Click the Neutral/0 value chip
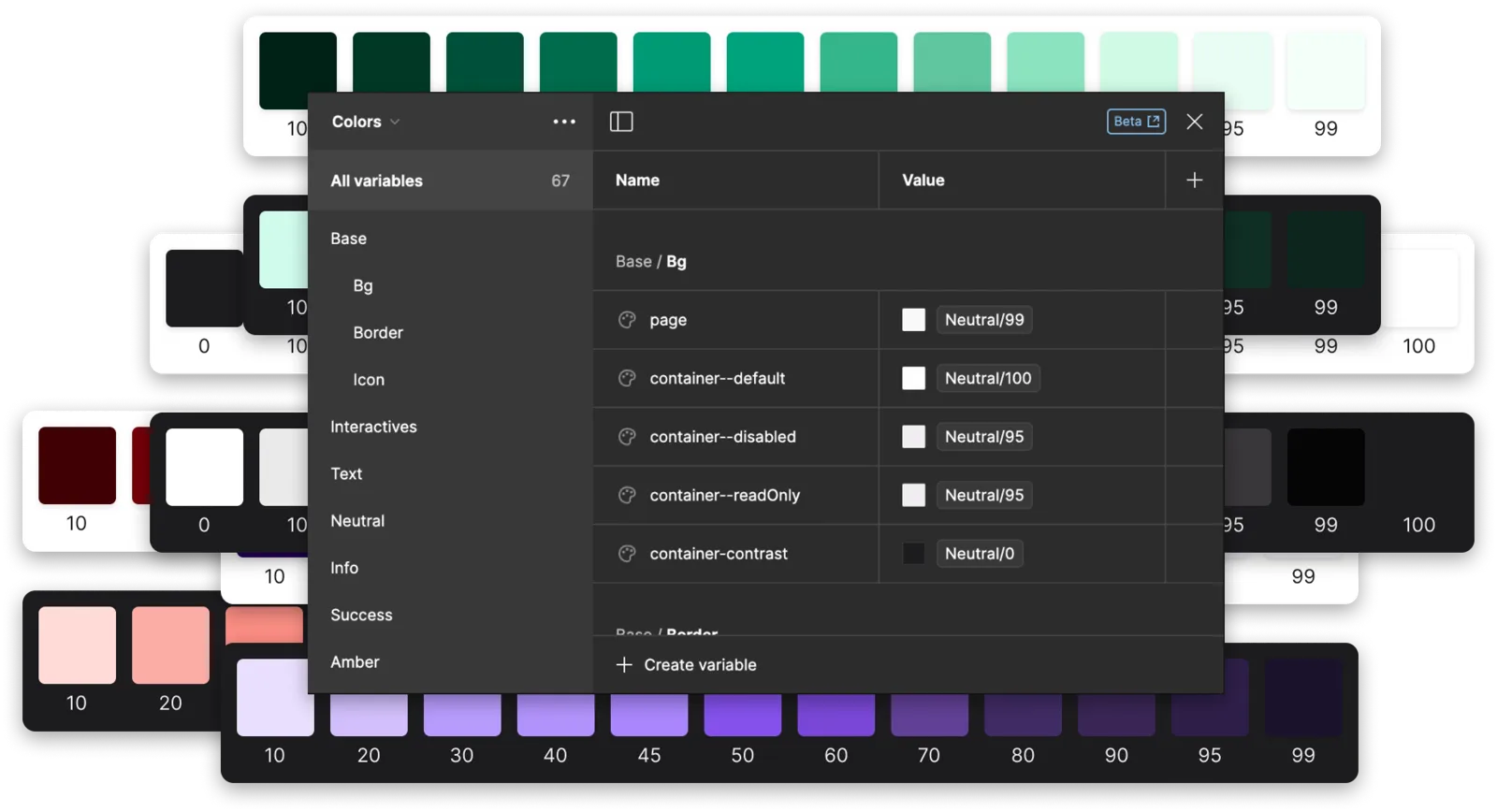Screen dimensions: 1497x812 (x=980, y=554)
